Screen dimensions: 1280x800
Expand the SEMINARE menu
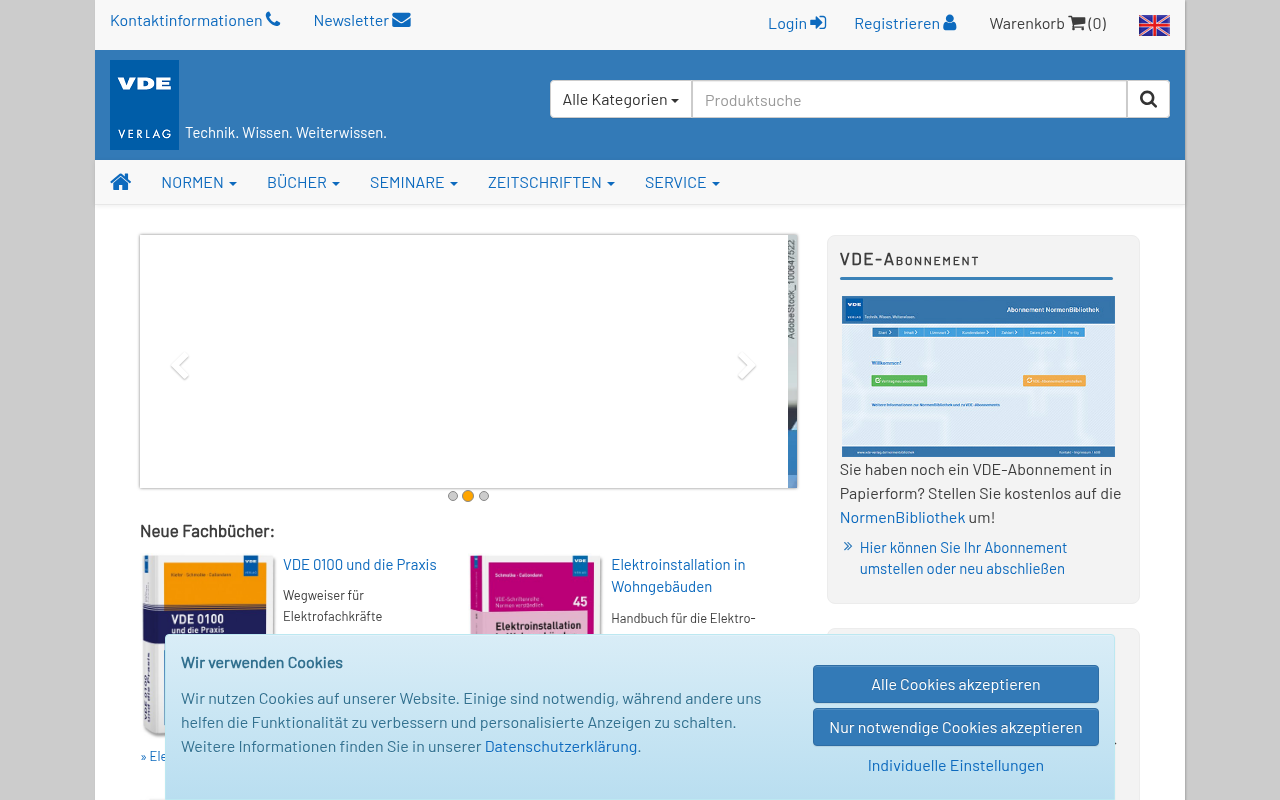point(414,182)
